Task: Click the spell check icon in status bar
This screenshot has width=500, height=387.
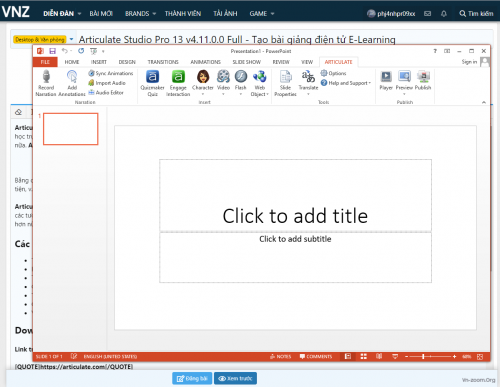Action: (x=74, y=356)
